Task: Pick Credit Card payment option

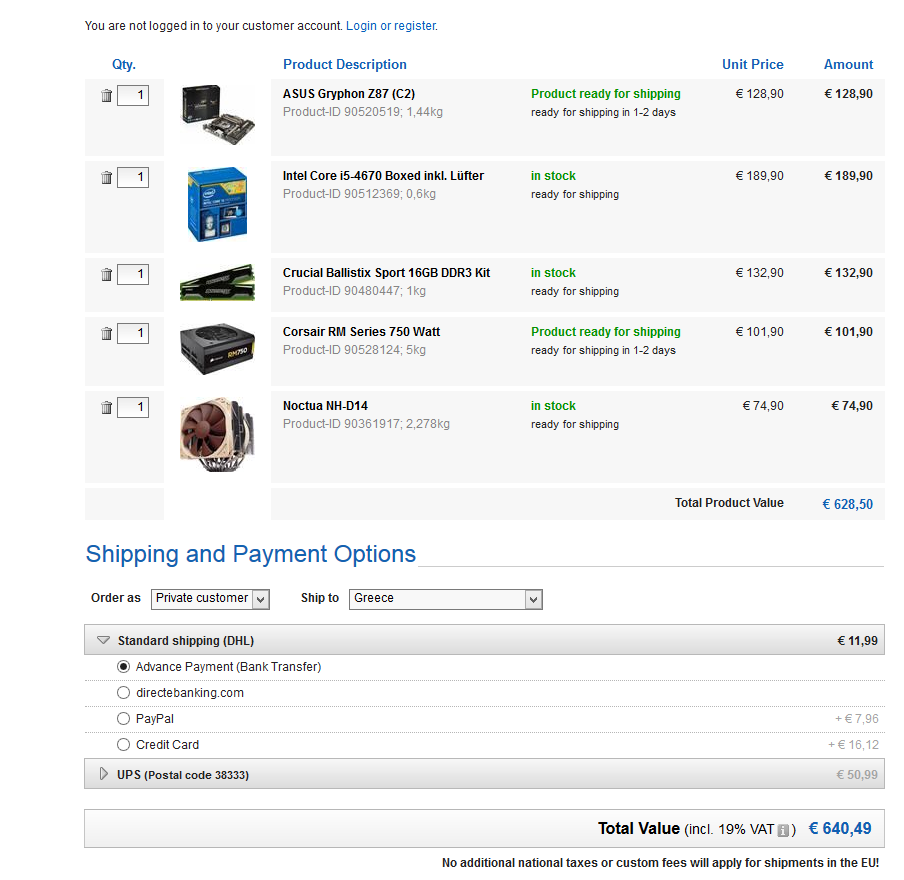Action: [123, 744]
